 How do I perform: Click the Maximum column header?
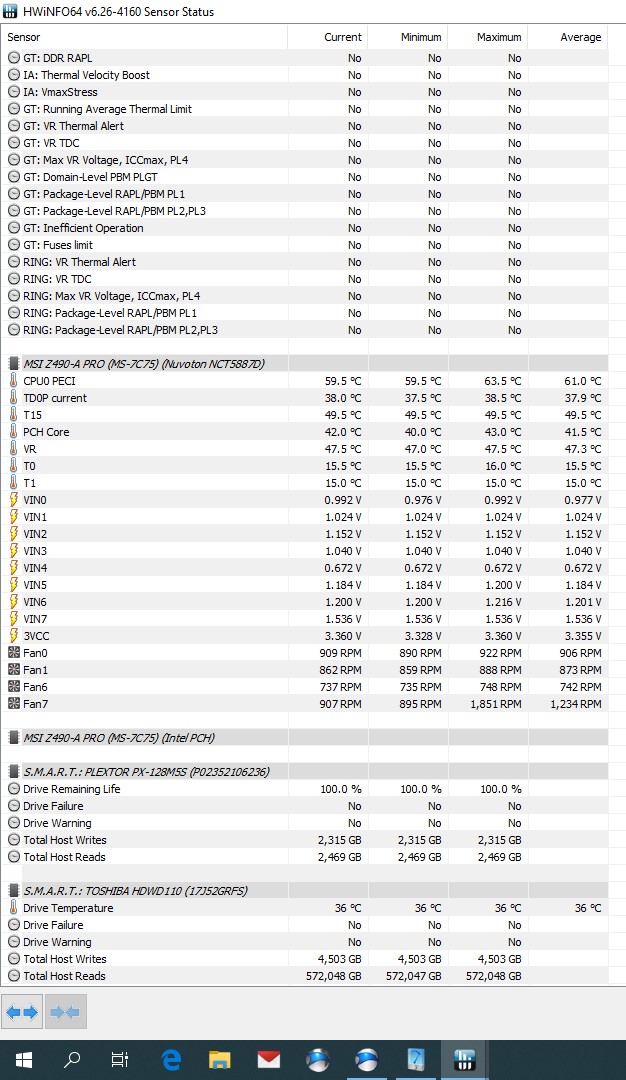coord(487,37)
